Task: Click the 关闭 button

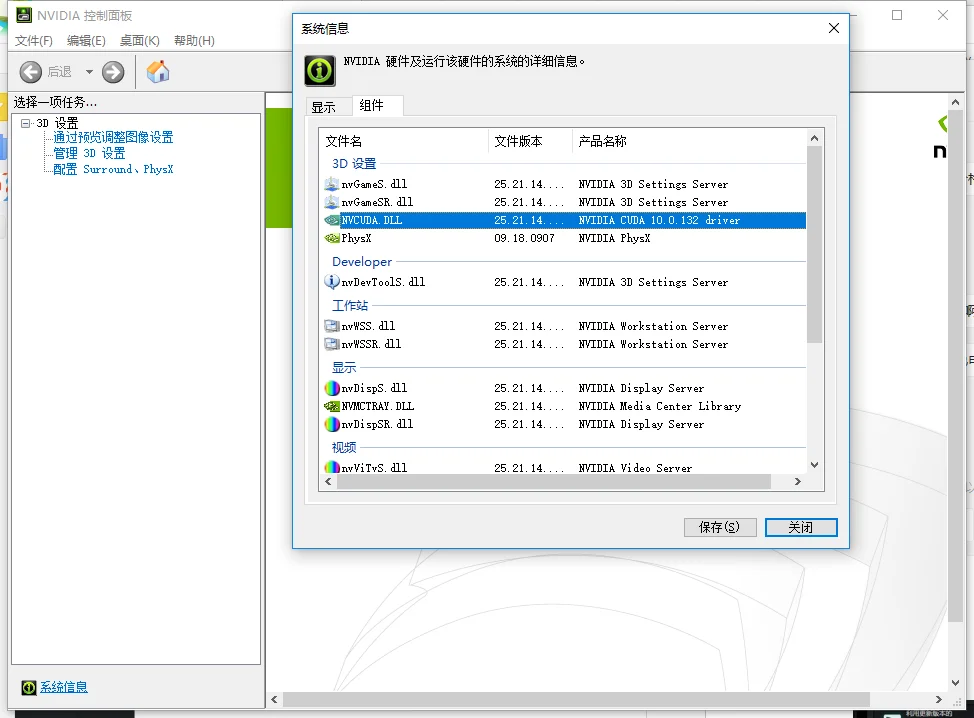Action: [x=801, y=527]
